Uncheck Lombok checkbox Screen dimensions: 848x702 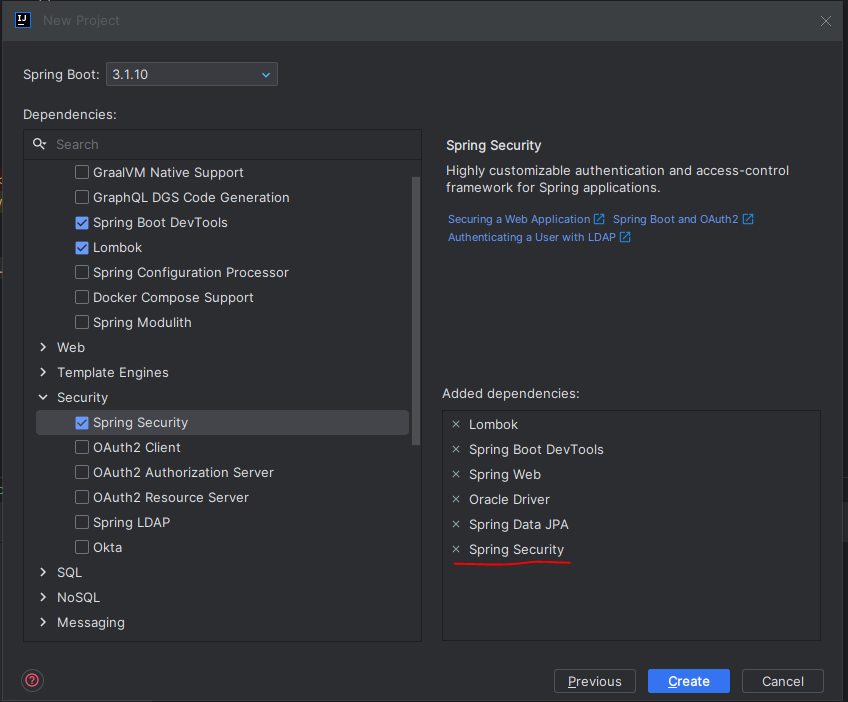(x=82, y=248)
